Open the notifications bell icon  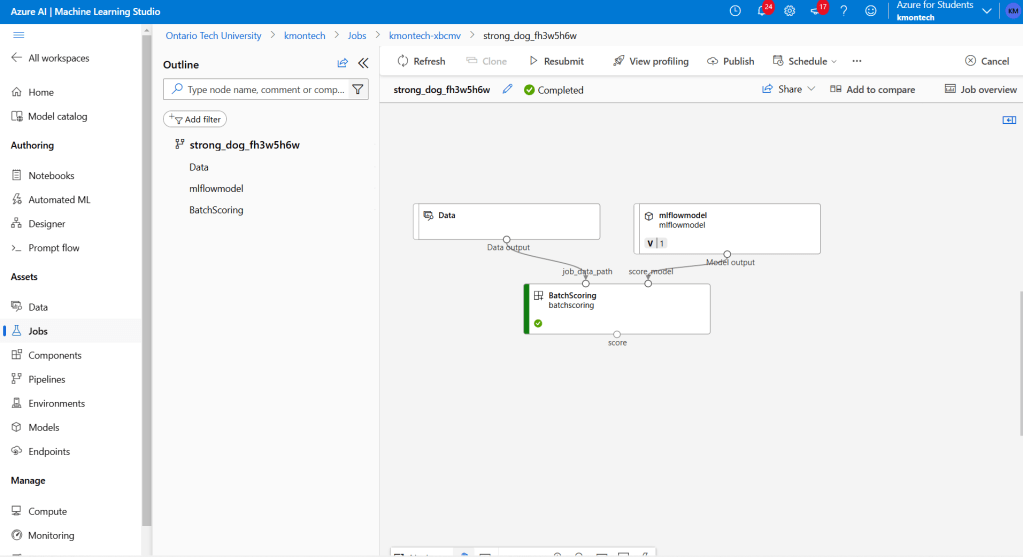762,11
